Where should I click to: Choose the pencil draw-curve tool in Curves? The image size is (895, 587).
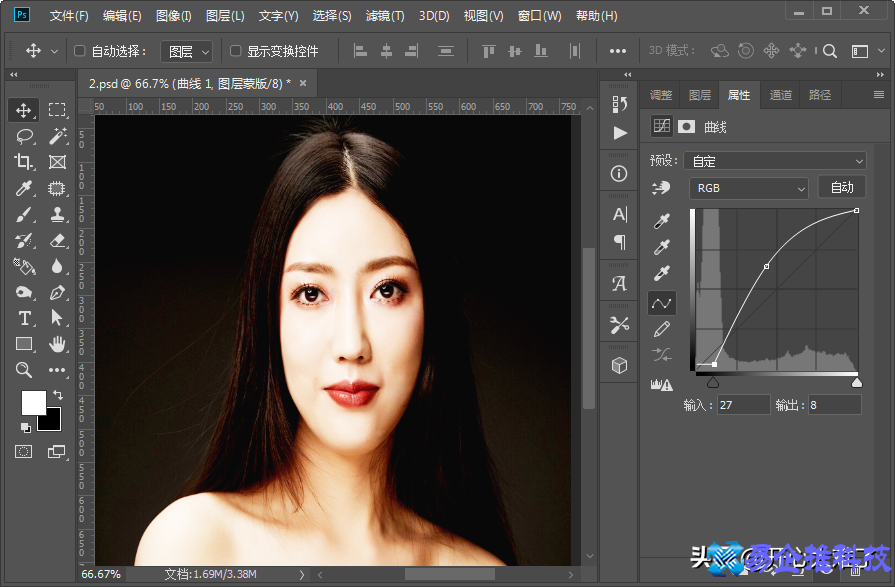pyautogui.click(x=661, y=329)
